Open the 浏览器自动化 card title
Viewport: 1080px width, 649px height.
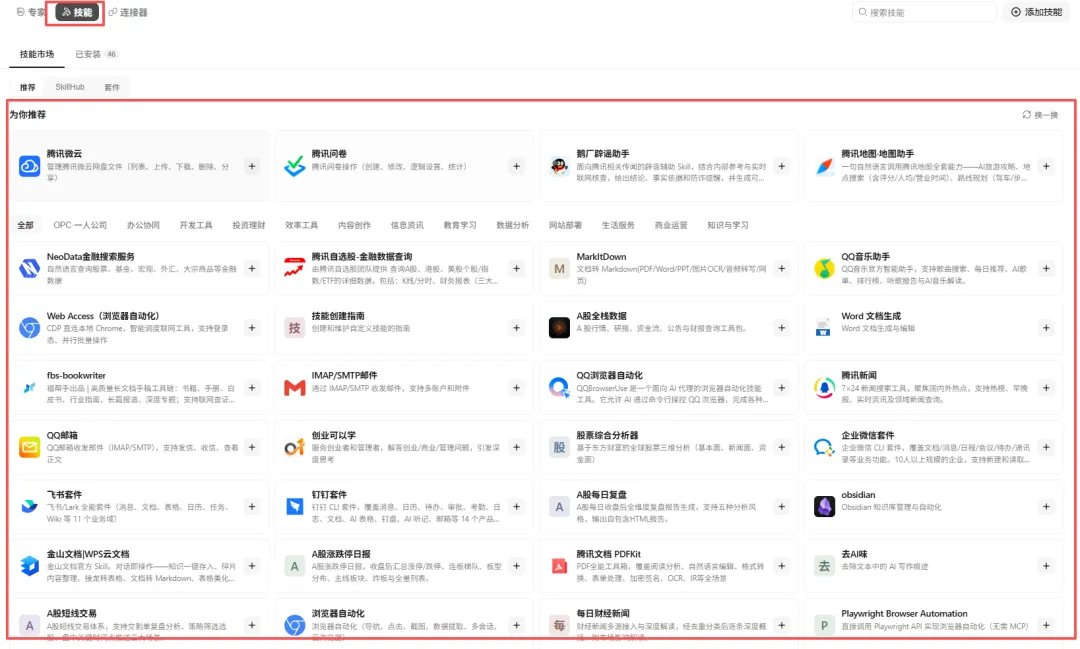pyautogui.click(x=338, y=613)
